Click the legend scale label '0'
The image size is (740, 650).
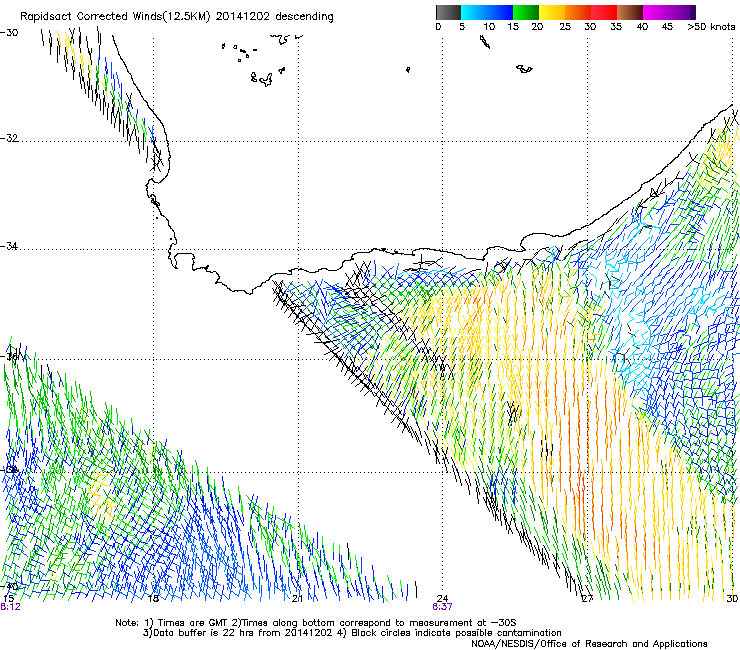point(438,27)
